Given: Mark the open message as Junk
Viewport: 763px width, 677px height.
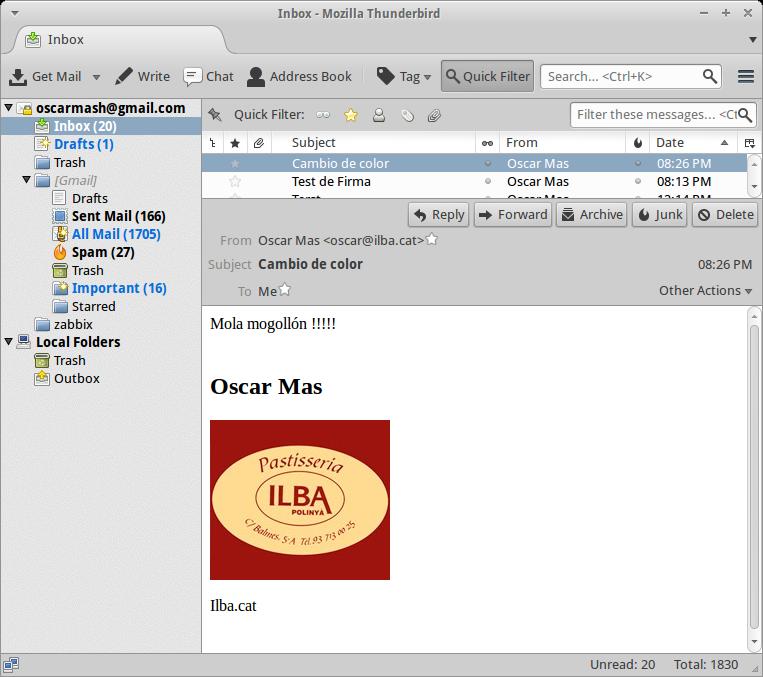Looking at the screenshot, I should 659,215.
